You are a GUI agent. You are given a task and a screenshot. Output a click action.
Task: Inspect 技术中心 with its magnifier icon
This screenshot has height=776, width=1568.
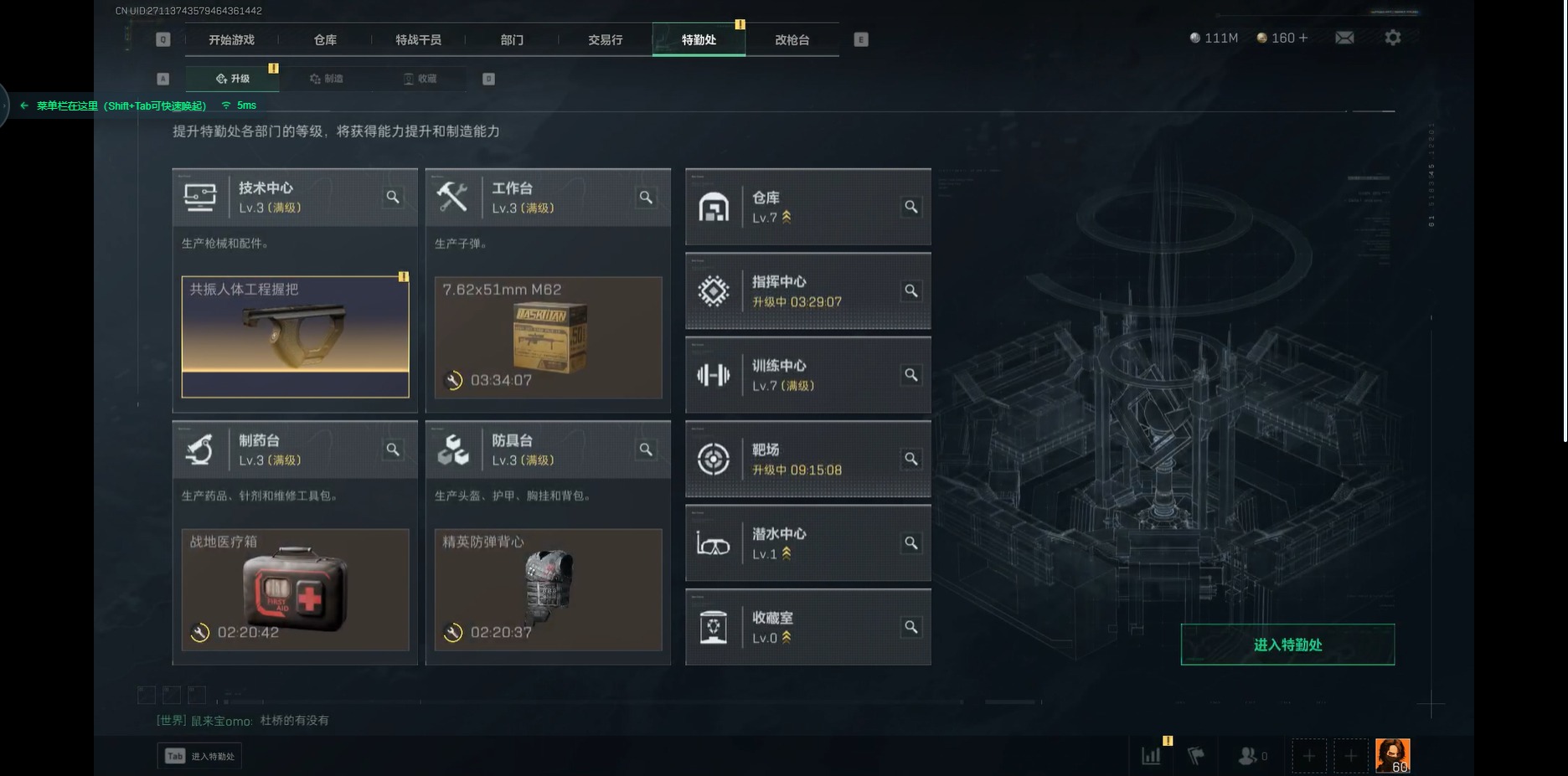click(393, 197)
